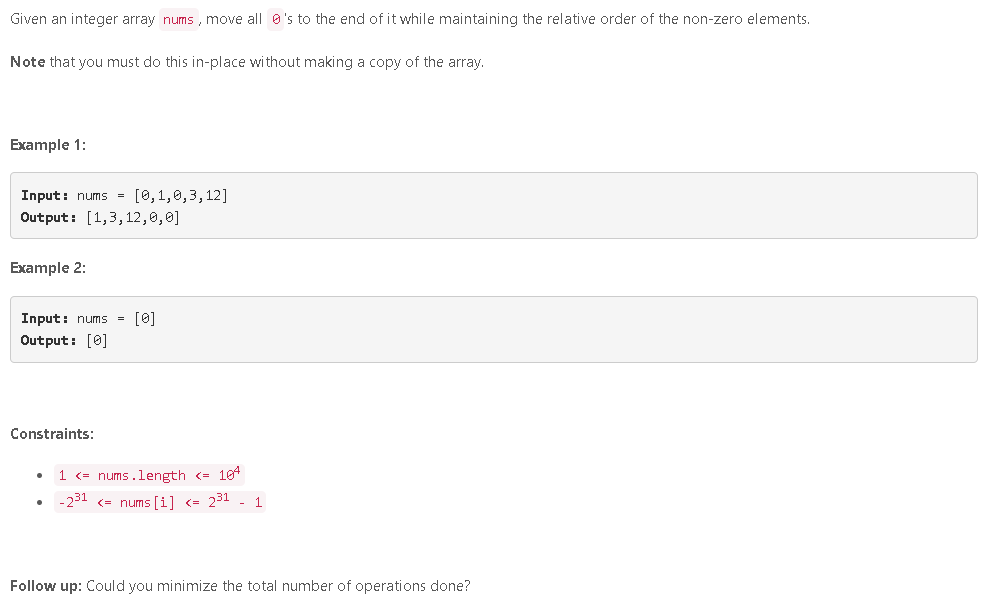
Task: Click the red '0' inline code token
Action: click(x=275, y=20)
